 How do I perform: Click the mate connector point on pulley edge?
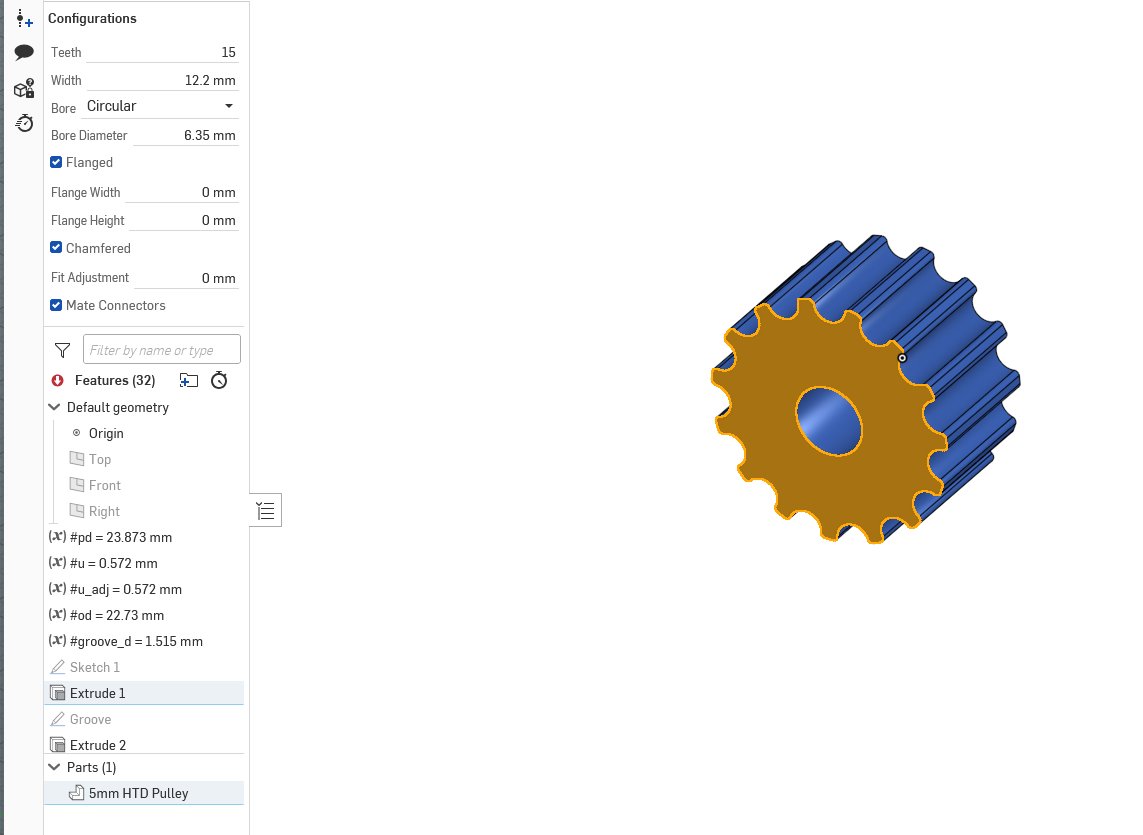(x=902, y=358)
